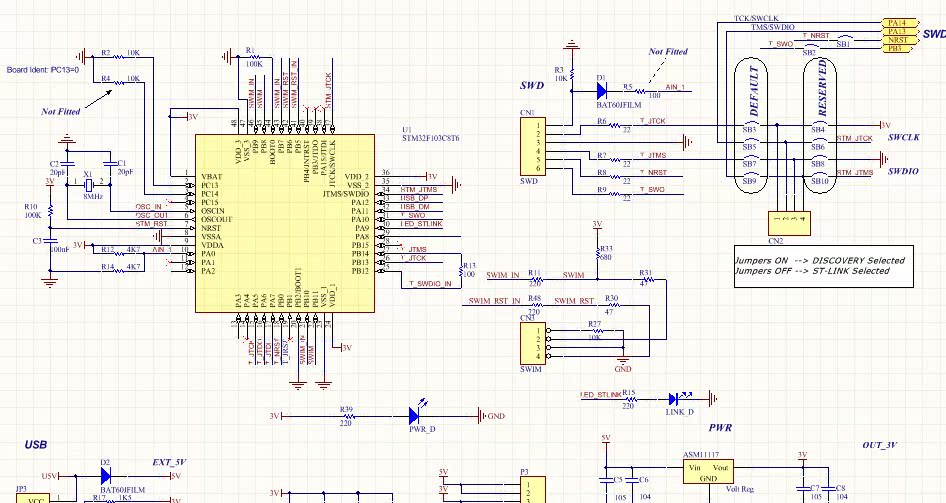
Task: Select the NRST port tag
Action: [x=900, y=40]
